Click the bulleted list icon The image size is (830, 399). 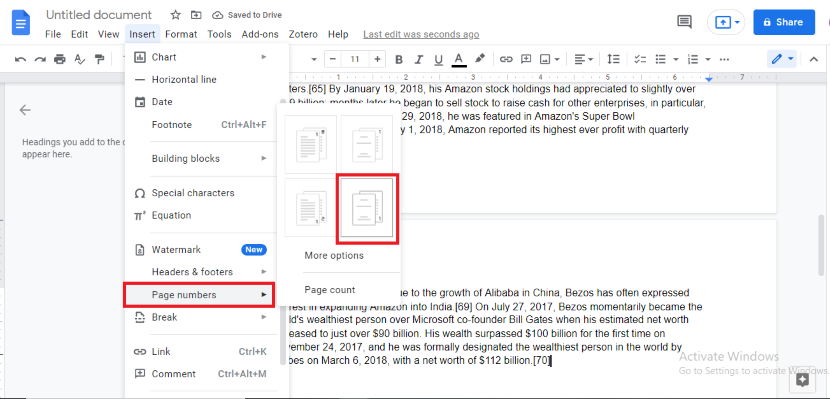(x=660, y=59)
